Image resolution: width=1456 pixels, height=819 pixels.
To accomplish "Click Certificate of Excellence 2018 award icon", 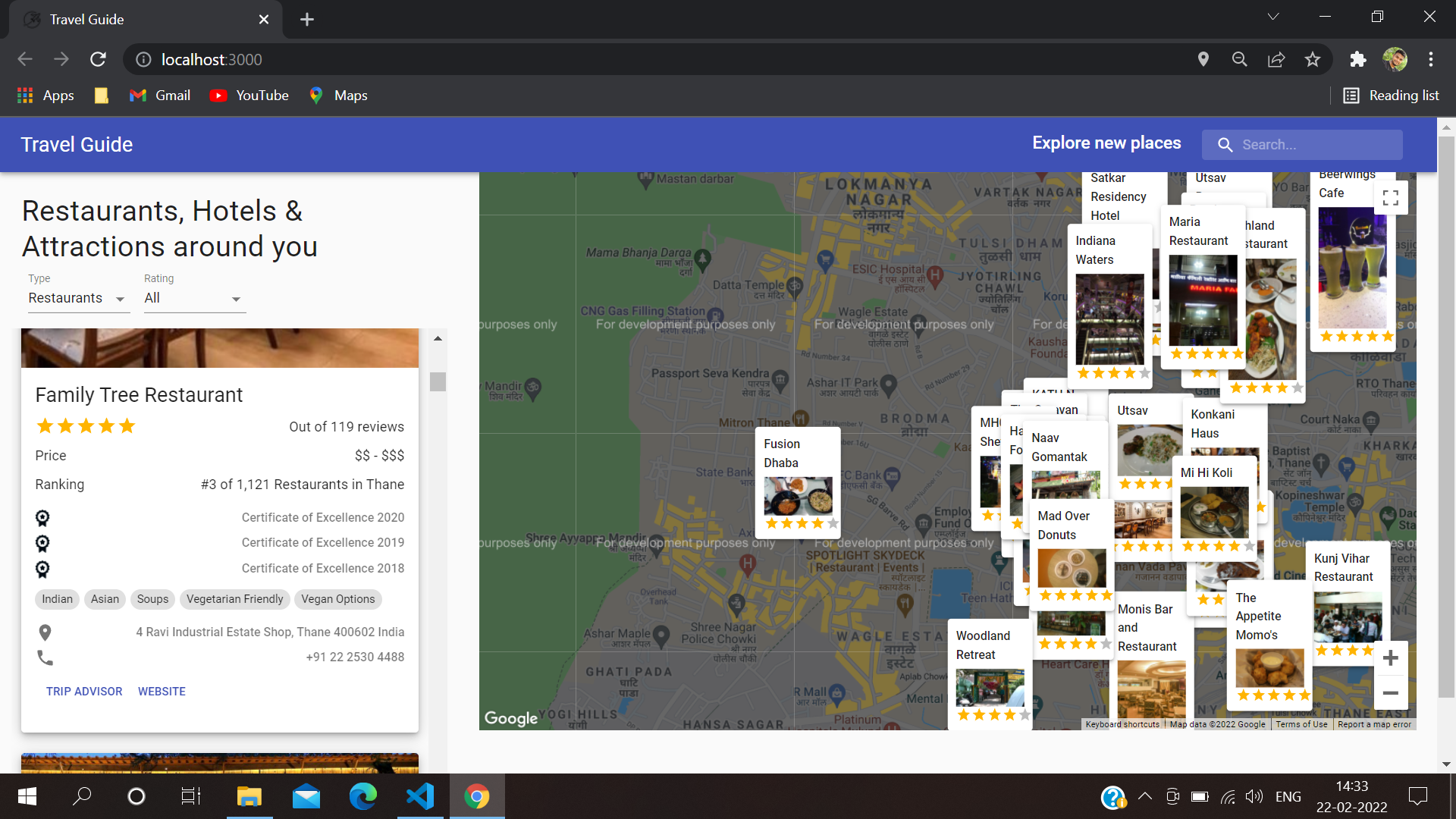I will (x=42, y=569).
